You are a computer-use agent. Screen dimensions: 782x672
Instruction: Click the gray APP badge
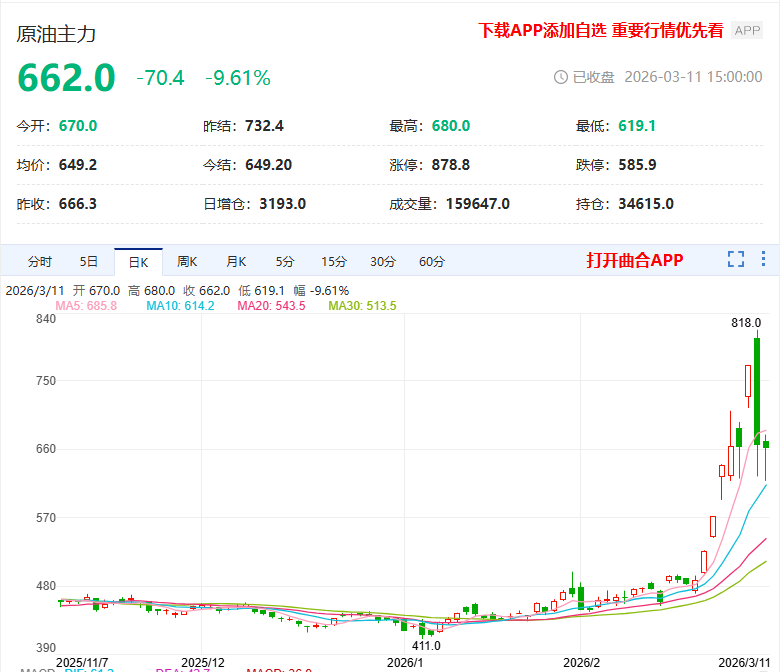[x=747, y=31]
